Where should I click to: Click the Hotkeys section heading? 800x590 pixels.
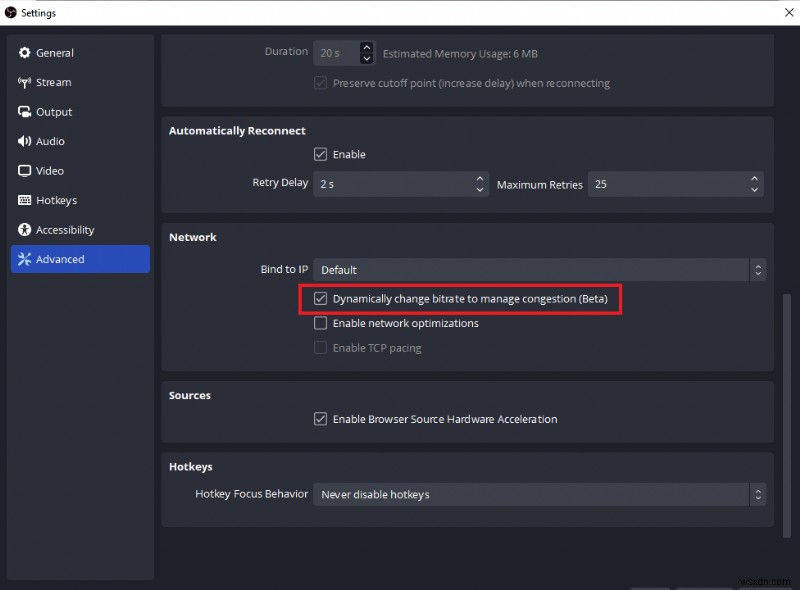191,466
